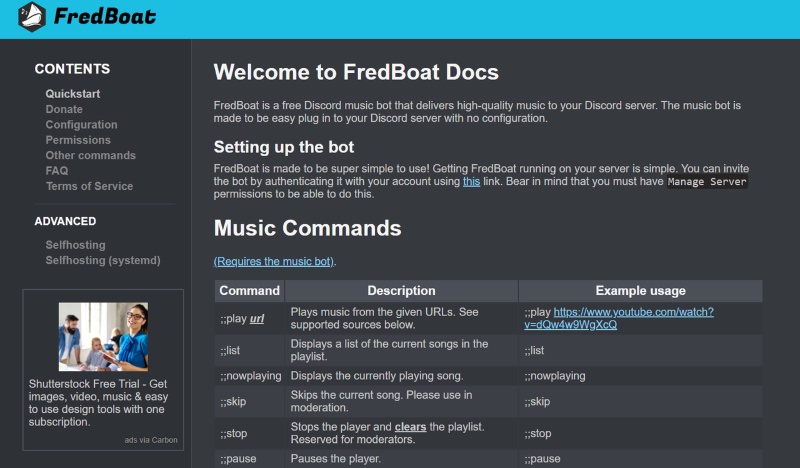This screenshot has height=468, width=800.
Task: Click the 'ads via Carbon' link
Action: coord(151,440)
